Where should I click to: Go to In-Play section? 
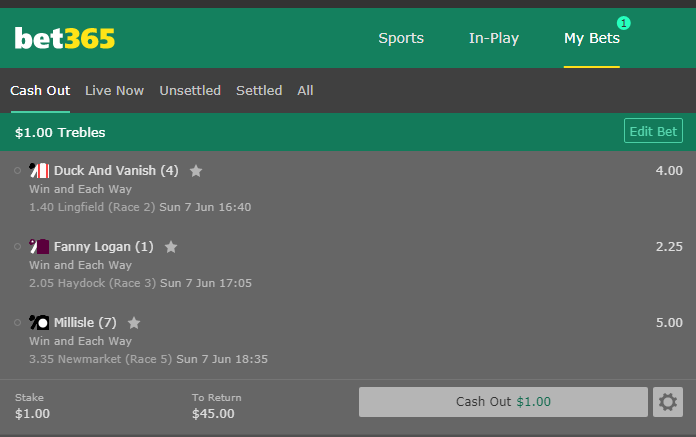point(494,39)
